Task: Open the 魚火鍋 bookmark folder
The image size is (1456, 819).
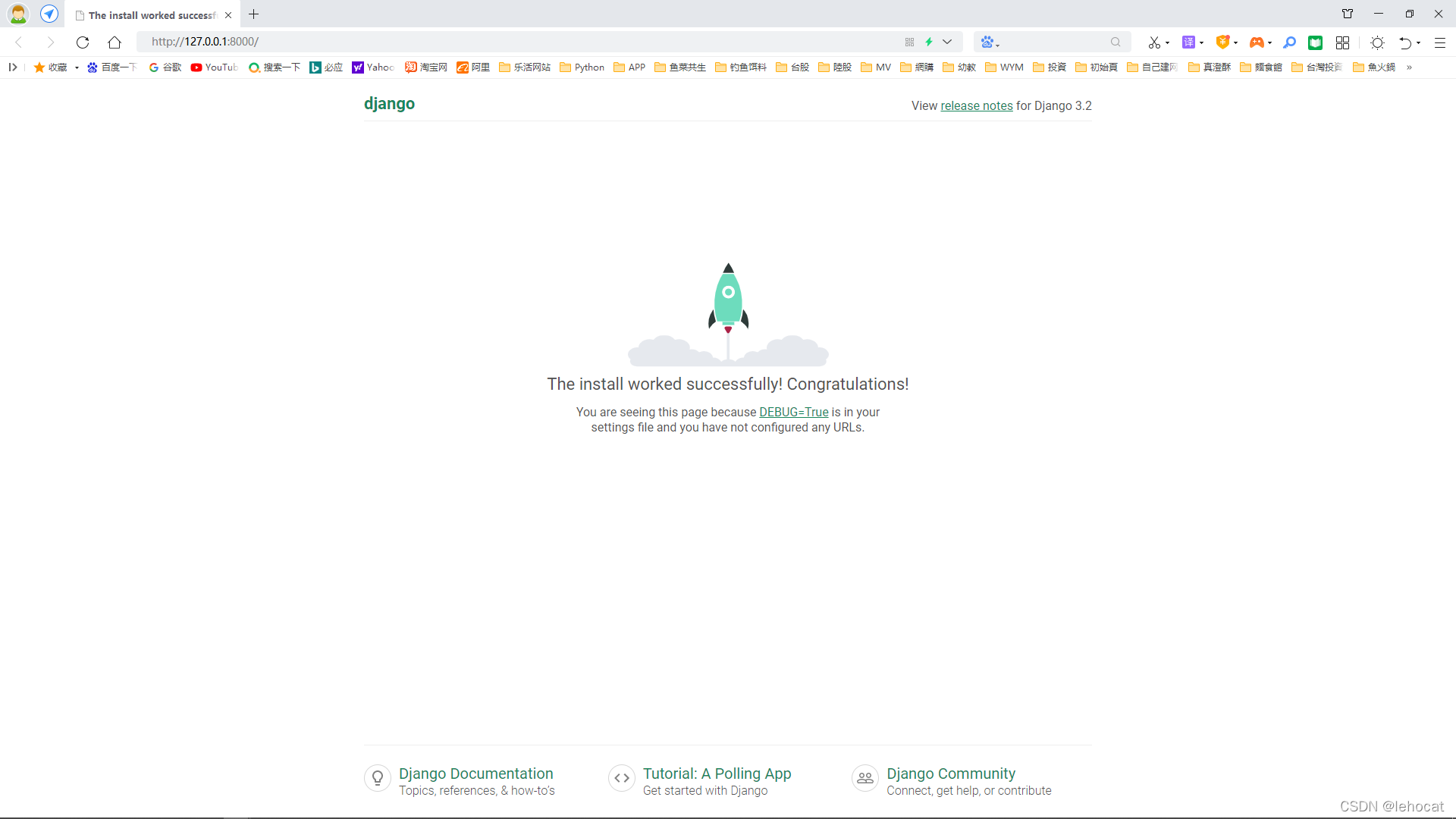Action: (1374, 67)
